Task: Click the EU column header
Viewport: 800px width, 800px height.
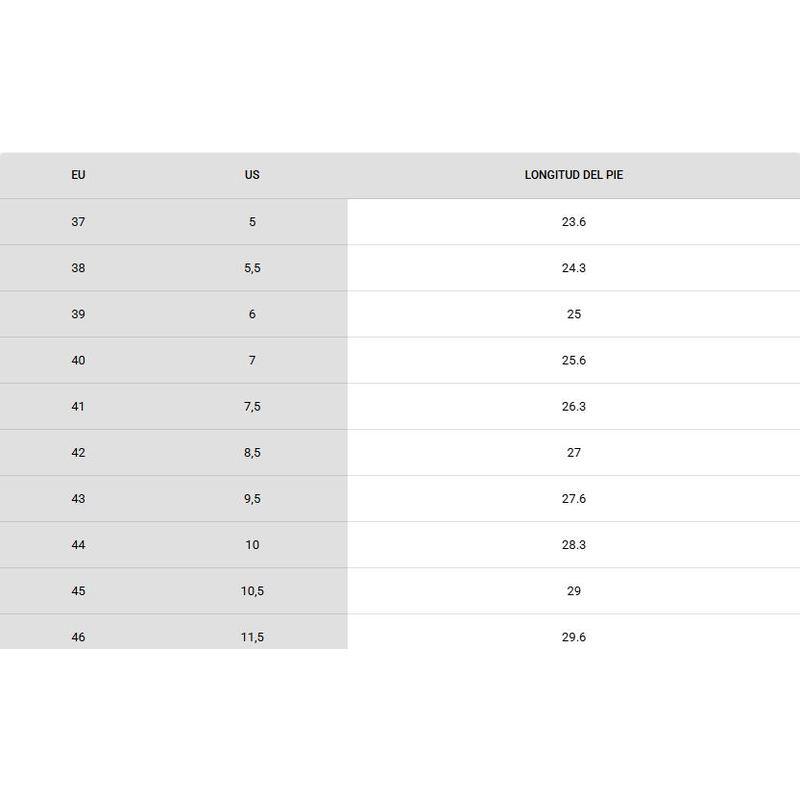Action: [78, 175]
